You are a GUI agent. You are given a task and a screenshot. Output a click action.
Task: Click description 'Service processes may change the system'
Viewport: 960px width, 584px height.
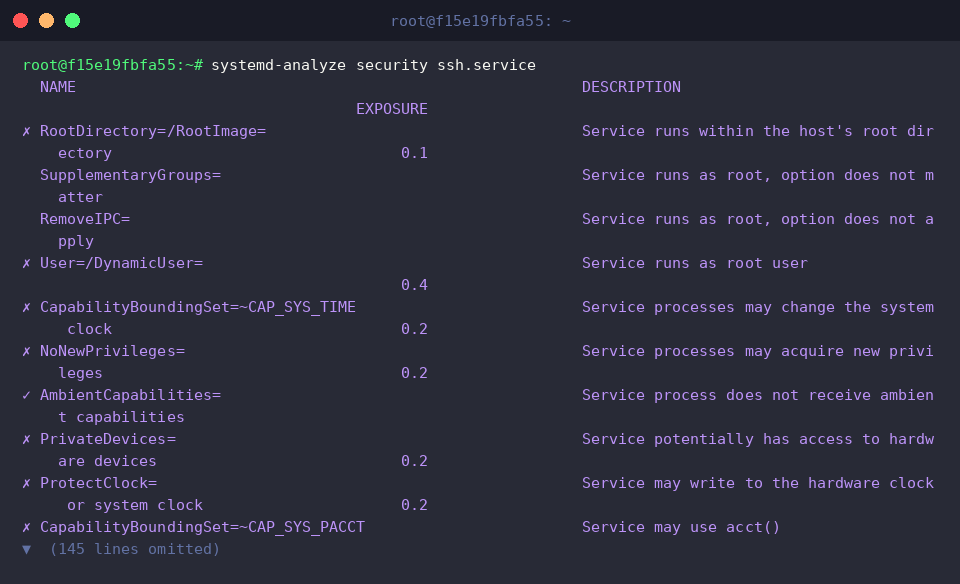click(x=758, y=307)
